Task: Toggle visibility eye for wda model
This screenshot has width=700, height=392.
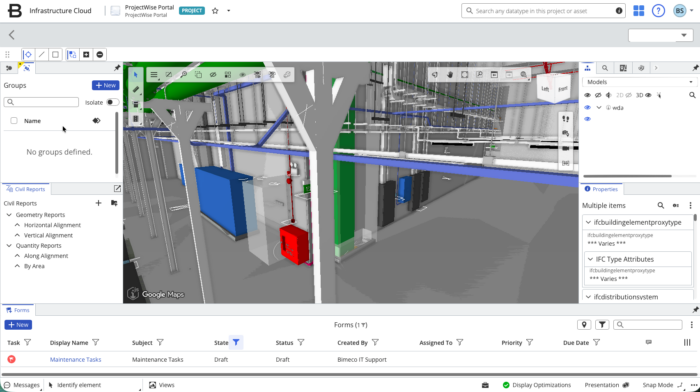Action: click(x=588, y=108)
